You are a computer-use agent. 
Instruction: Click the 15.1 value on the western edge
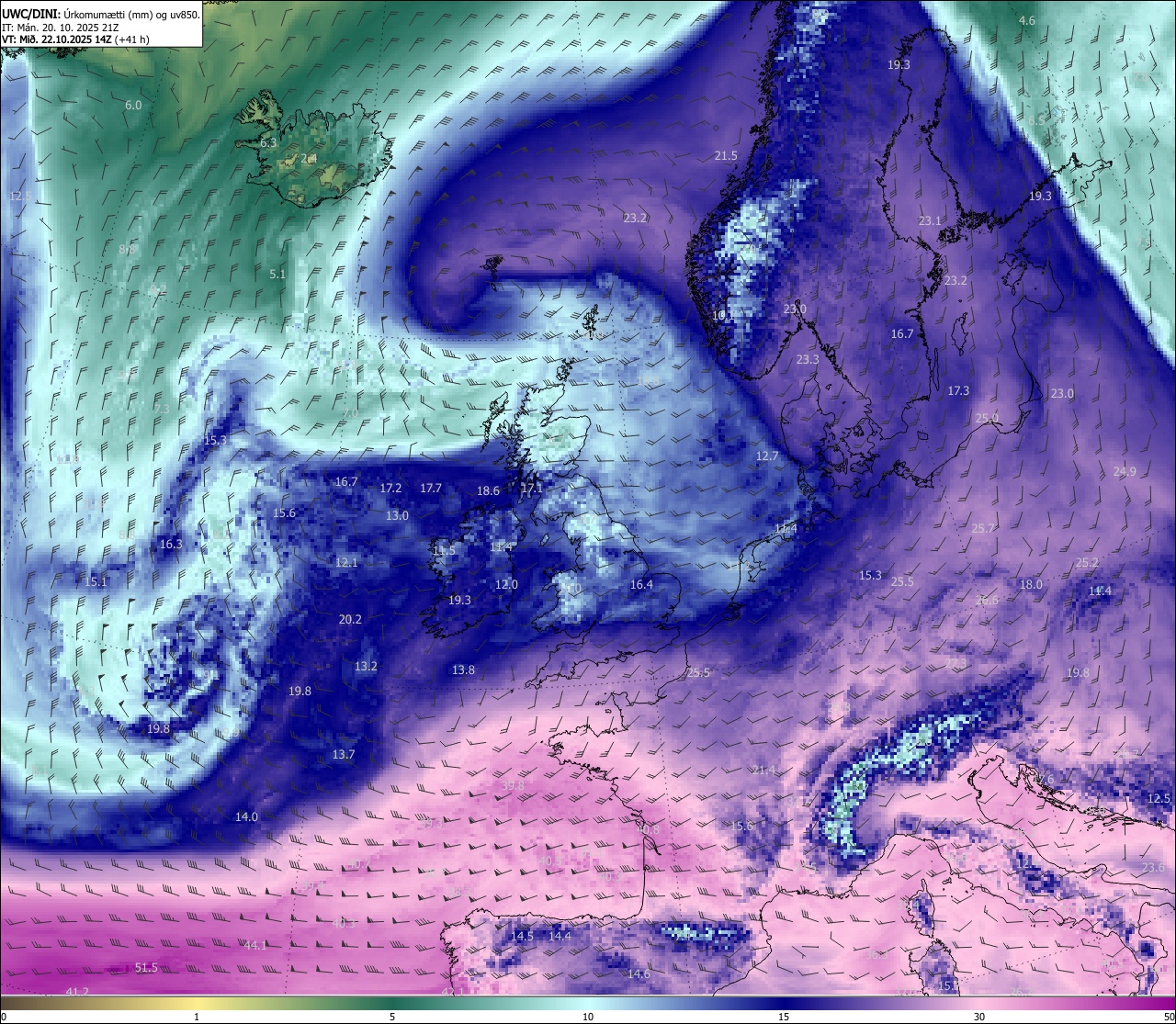pyautogui.click(x=96, y=582)
